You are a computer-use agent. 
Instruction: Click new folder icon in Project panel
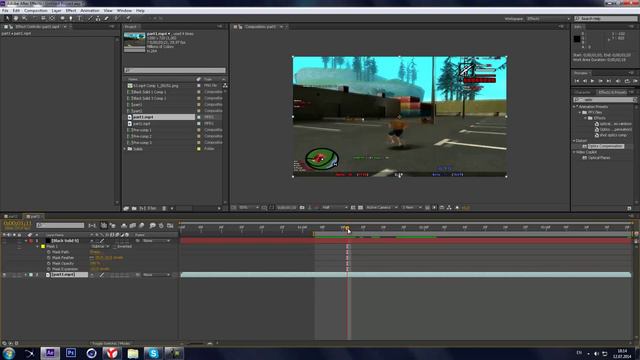point(134,208)
